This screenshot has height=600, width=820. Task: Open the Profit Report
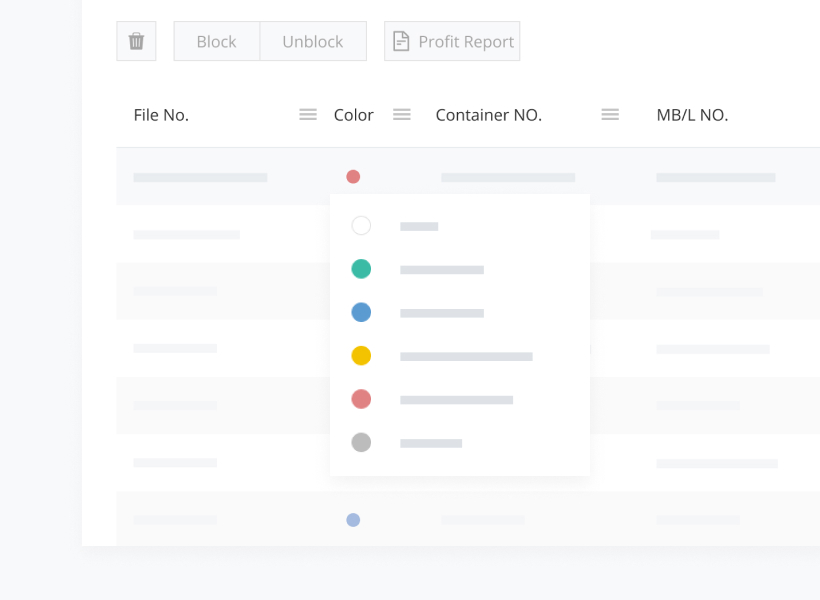pos(452,41)
